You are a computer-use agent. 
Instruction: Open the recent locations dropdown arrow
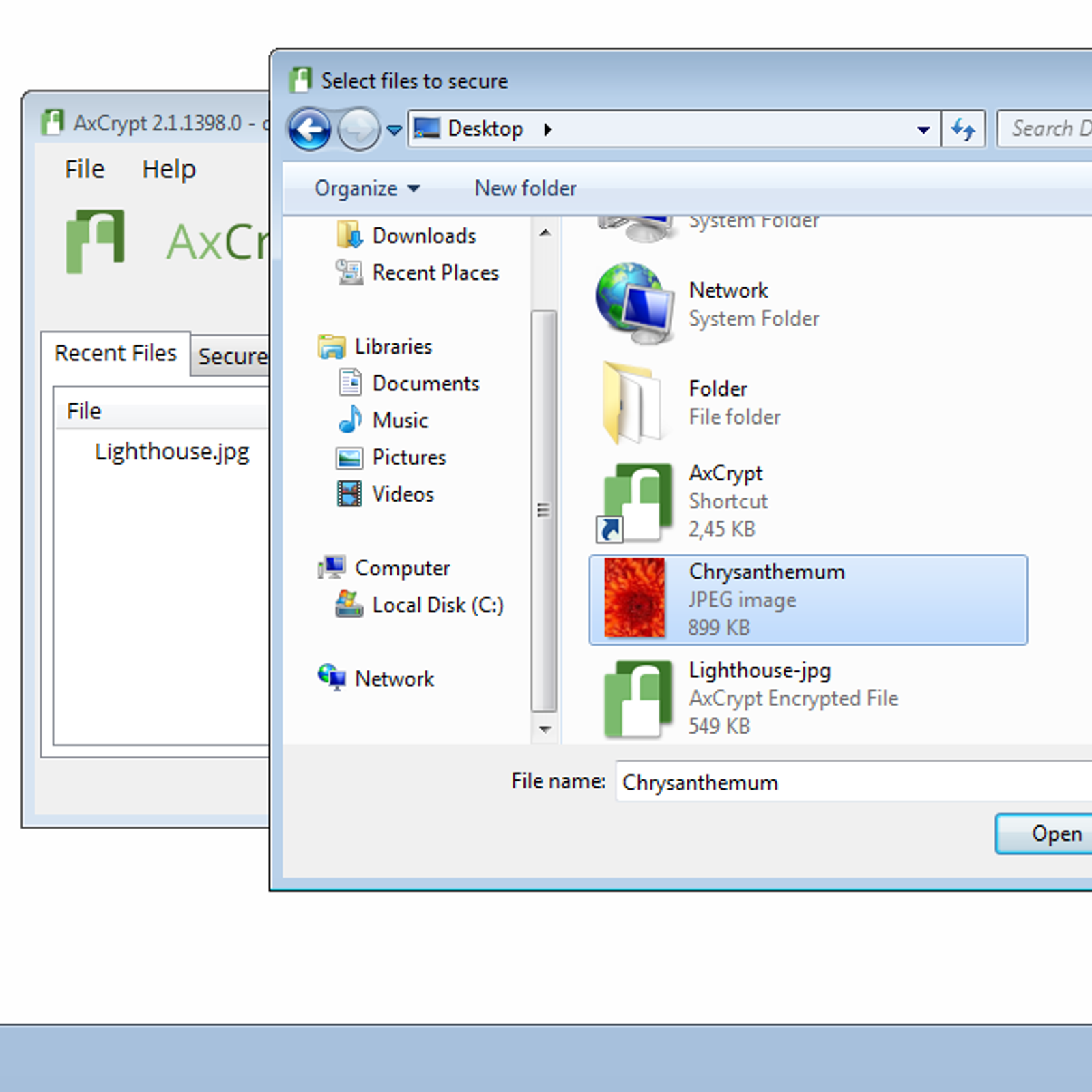(394, 130)
